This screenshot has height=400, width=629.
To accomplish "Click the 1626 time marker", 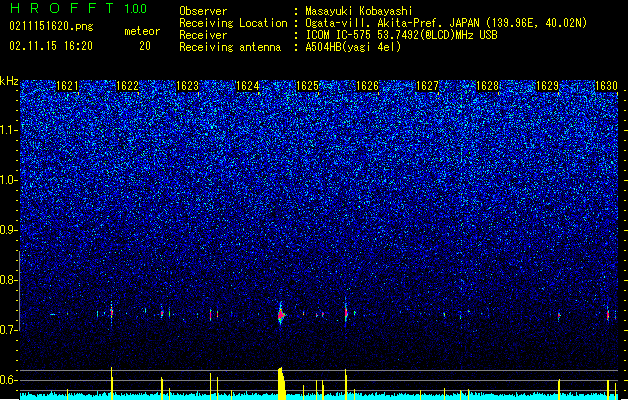I will (x=367, y=86).
